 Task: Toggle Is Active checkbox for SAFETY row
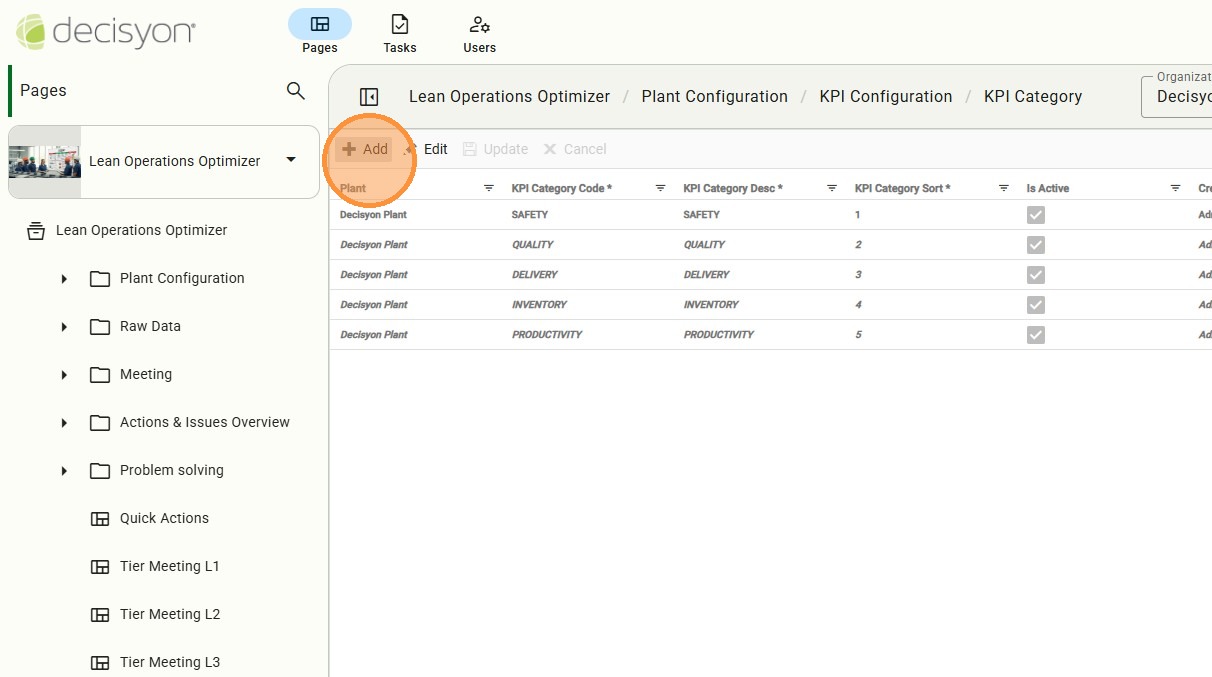click(x=1036, y=215)
